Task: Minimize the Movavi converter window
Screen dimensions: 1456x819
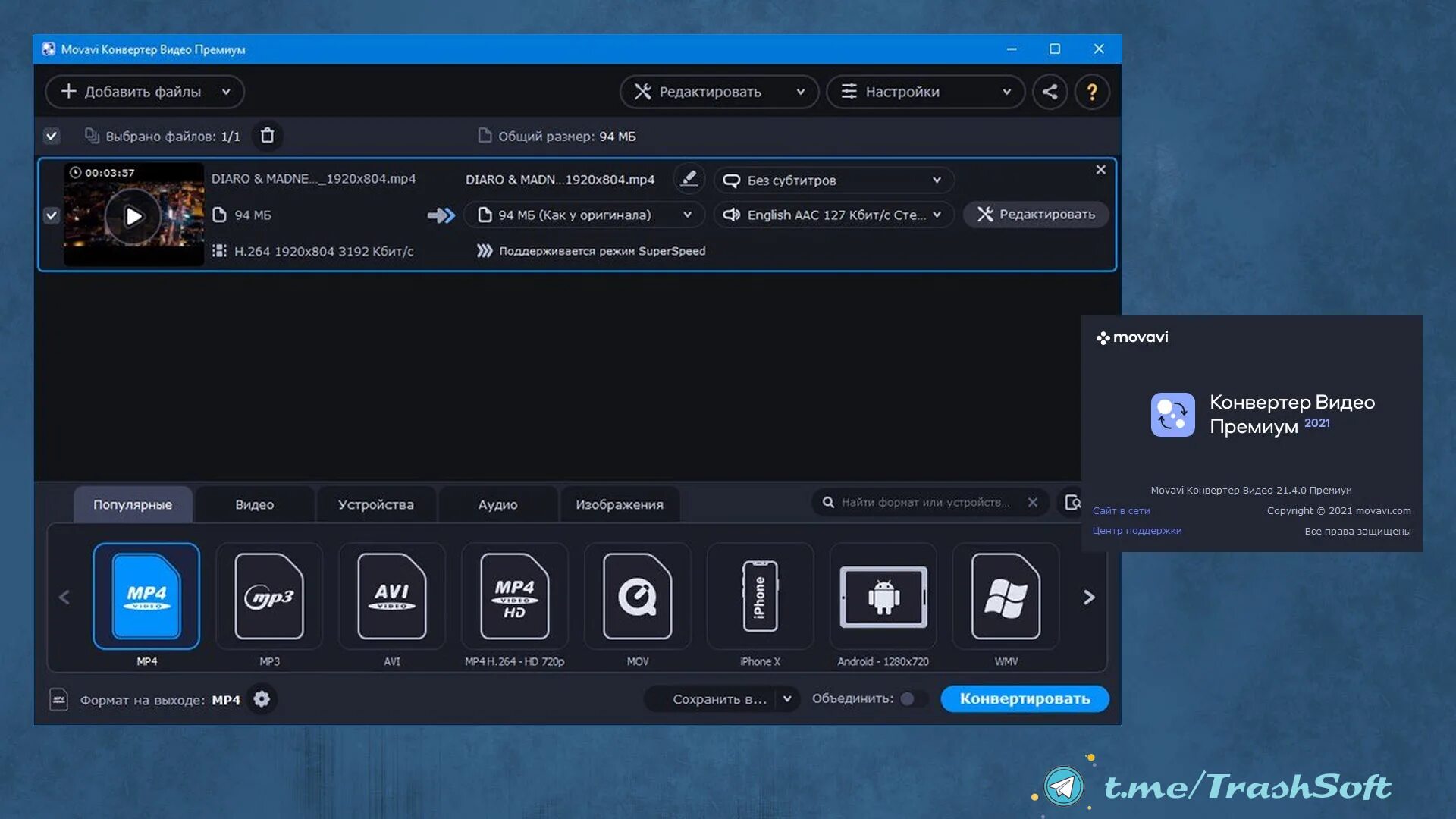Action: tap(1012, 49)
